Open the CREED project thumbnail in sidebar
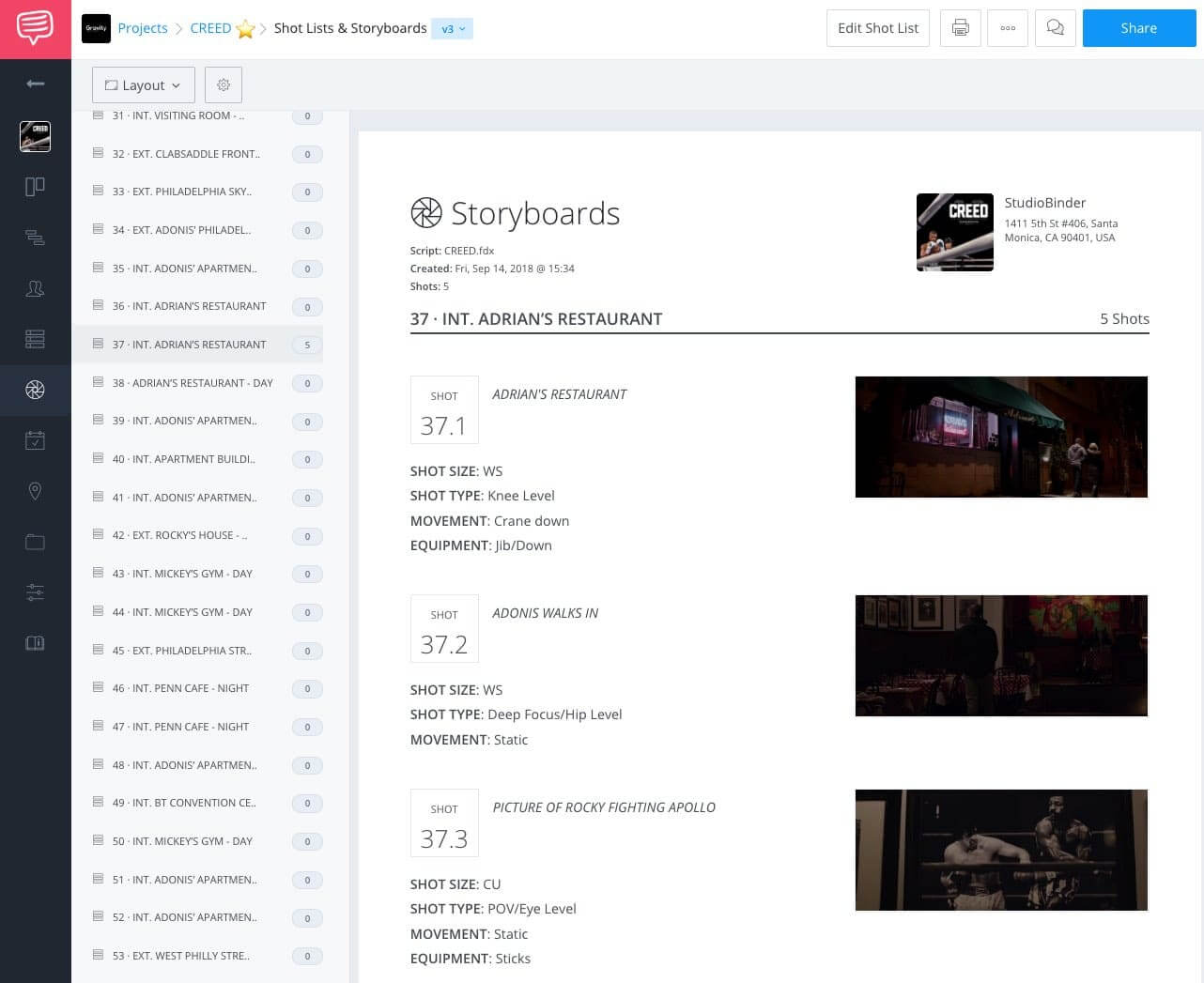 (35, 136)
